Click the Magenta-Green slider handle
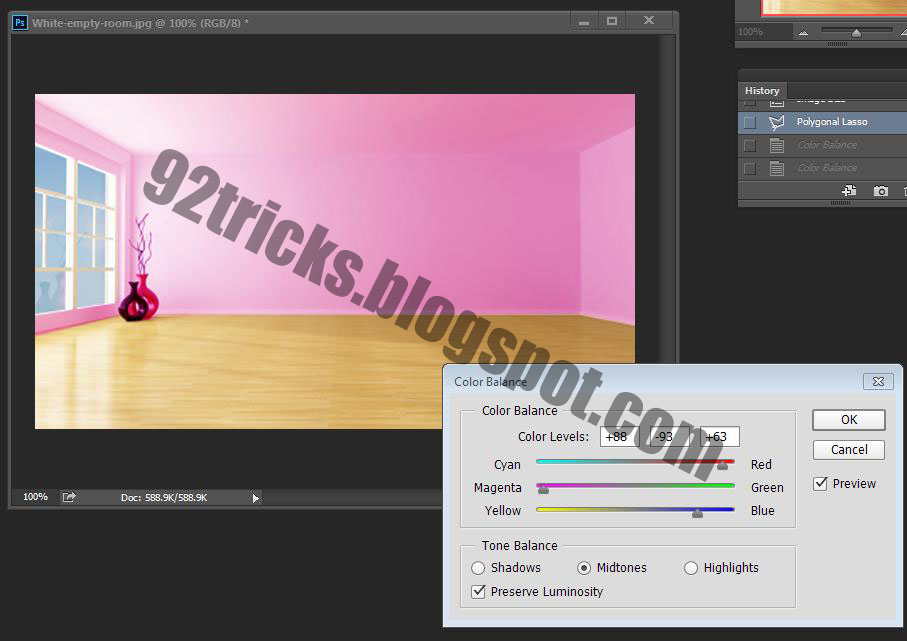 (543, 488)
